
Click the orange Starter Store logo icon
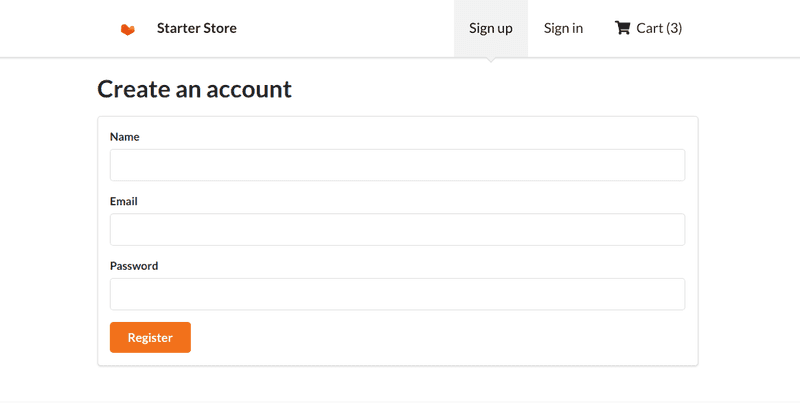tap(128, 30)
